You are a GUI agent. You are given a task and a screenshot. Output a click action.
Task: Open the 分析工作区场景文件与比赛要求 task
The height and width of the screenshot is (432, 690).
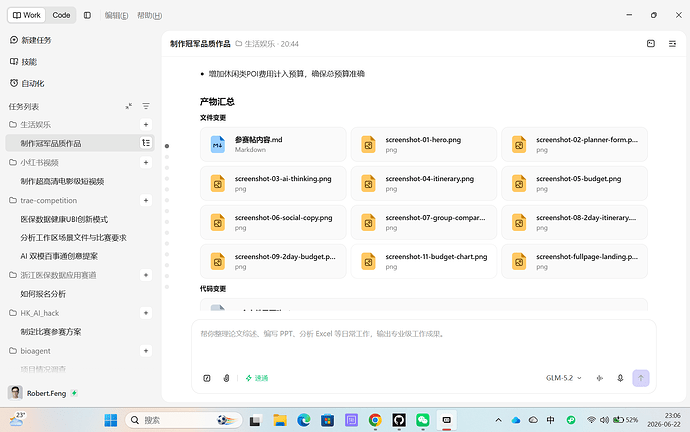pyautogui.click(x=73, y=238)
